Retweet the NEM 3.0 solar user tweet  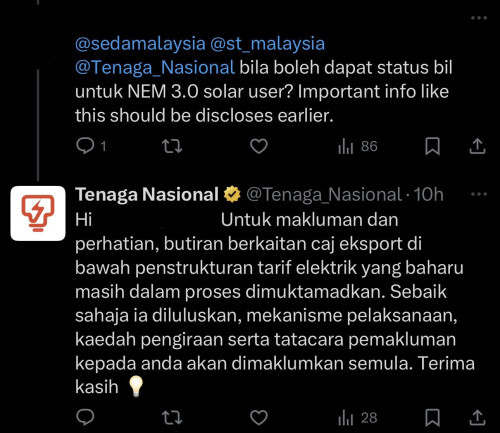[x=172, y=146]
